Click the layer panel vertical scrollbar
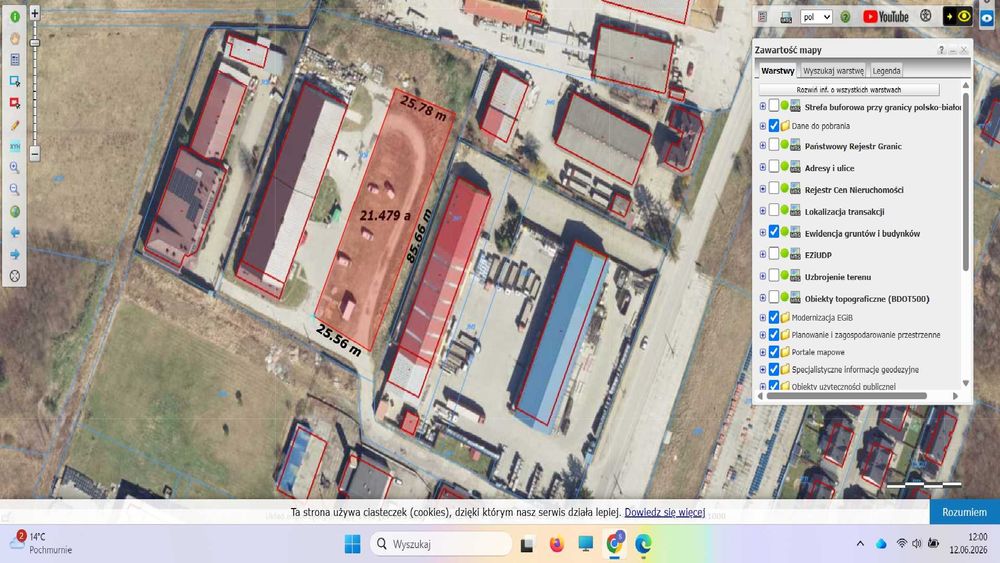The height and width of the screenshot is (563, 1000). click(966, 182)
